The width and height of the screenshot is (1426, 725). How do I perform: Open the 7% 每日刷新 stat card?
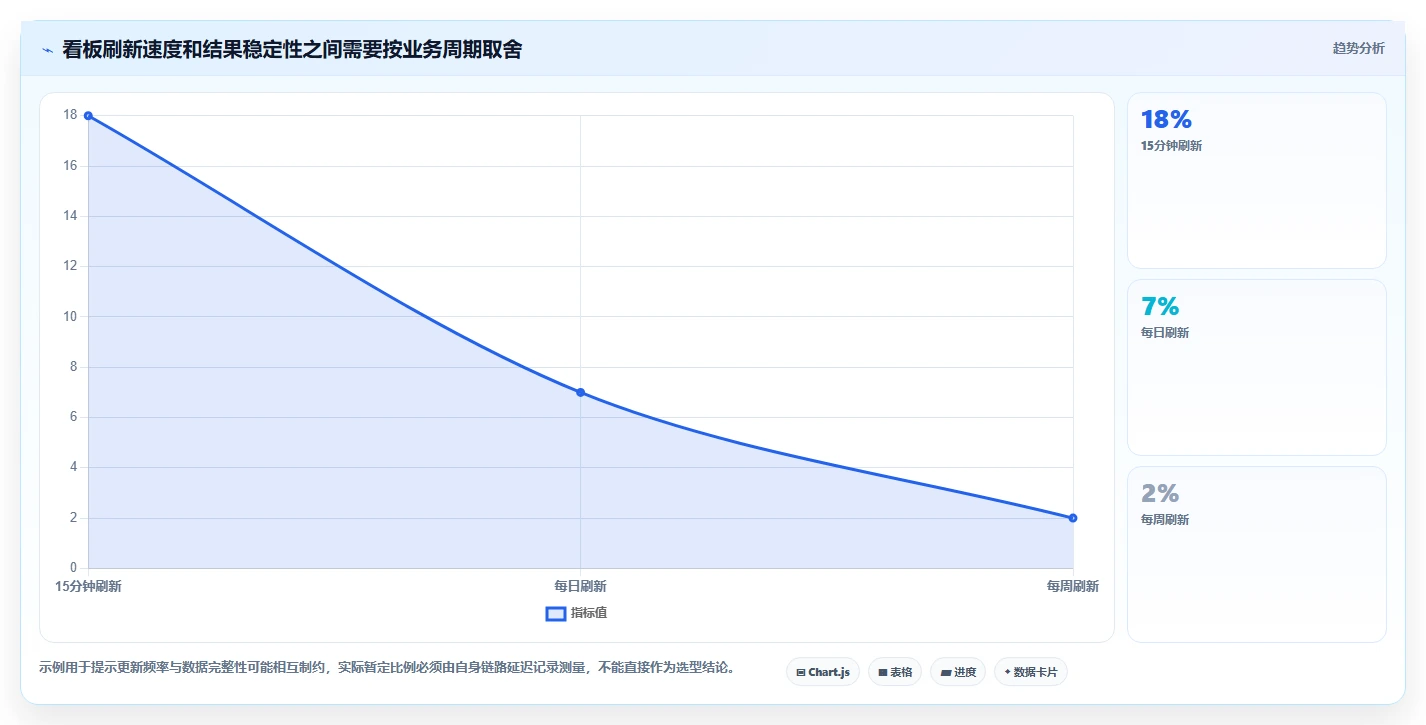(1257, 368)
